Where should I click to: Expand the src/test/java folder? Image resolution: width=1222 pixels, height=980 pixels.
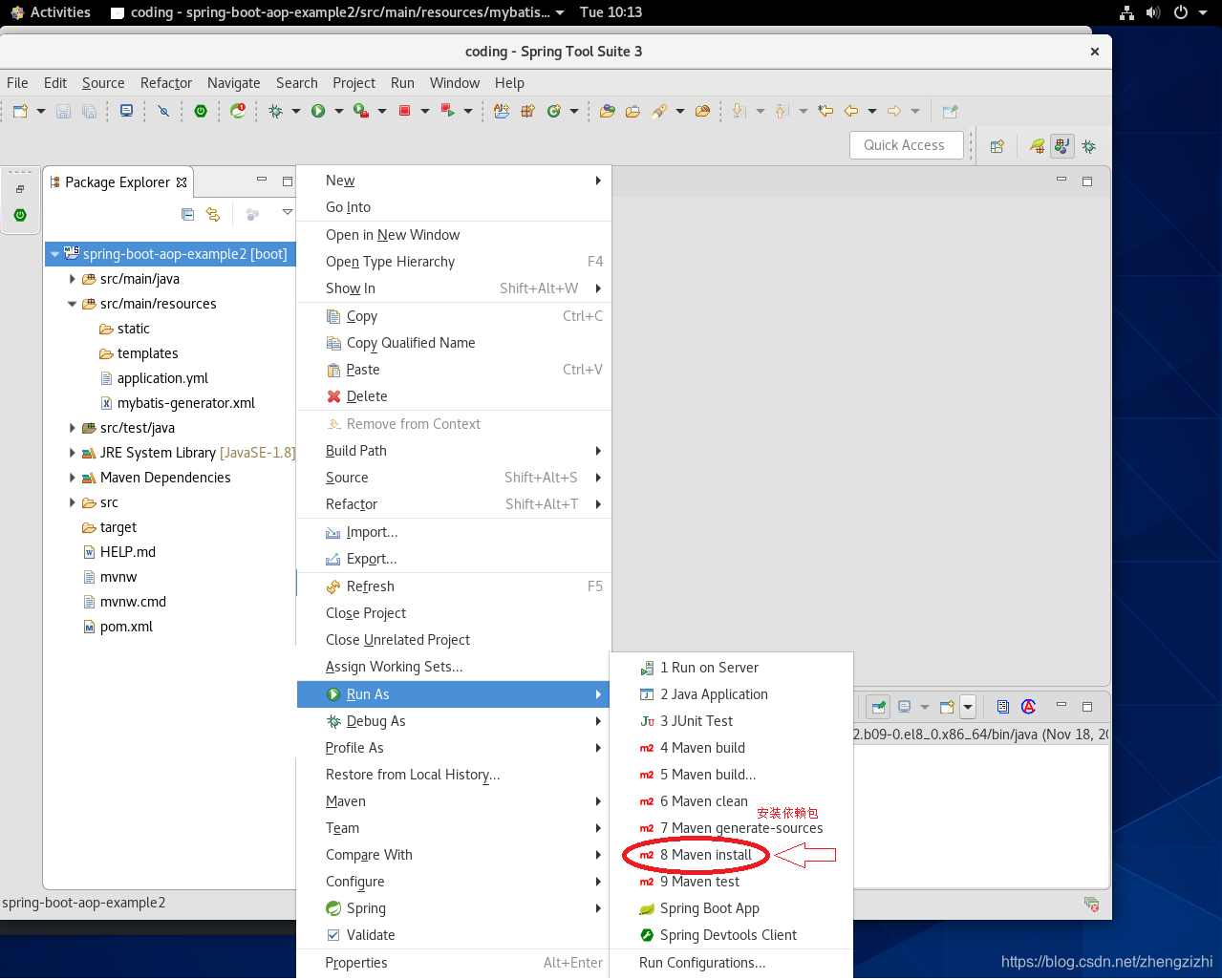(x=72, y=428)
